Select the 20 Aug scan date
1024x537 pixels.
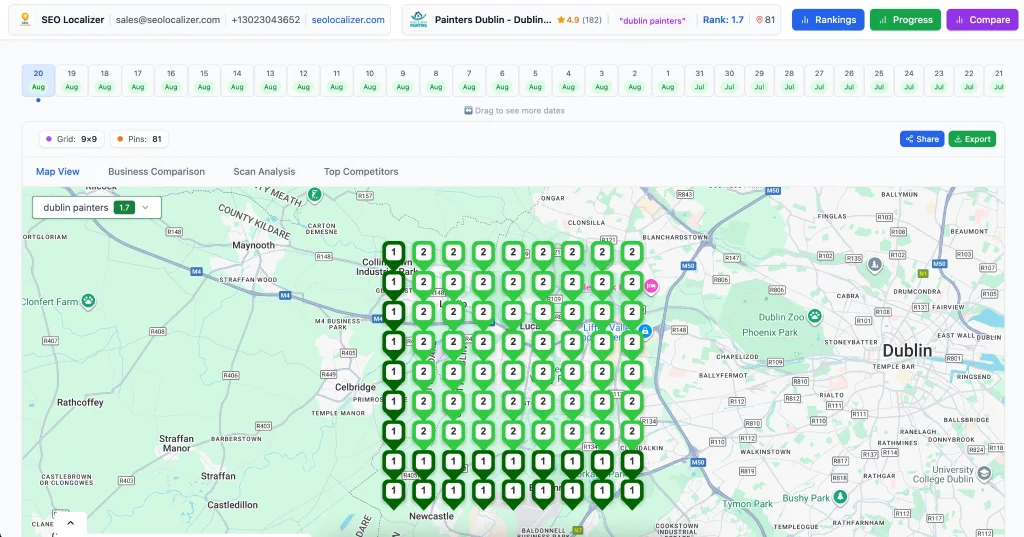point(39,80)
